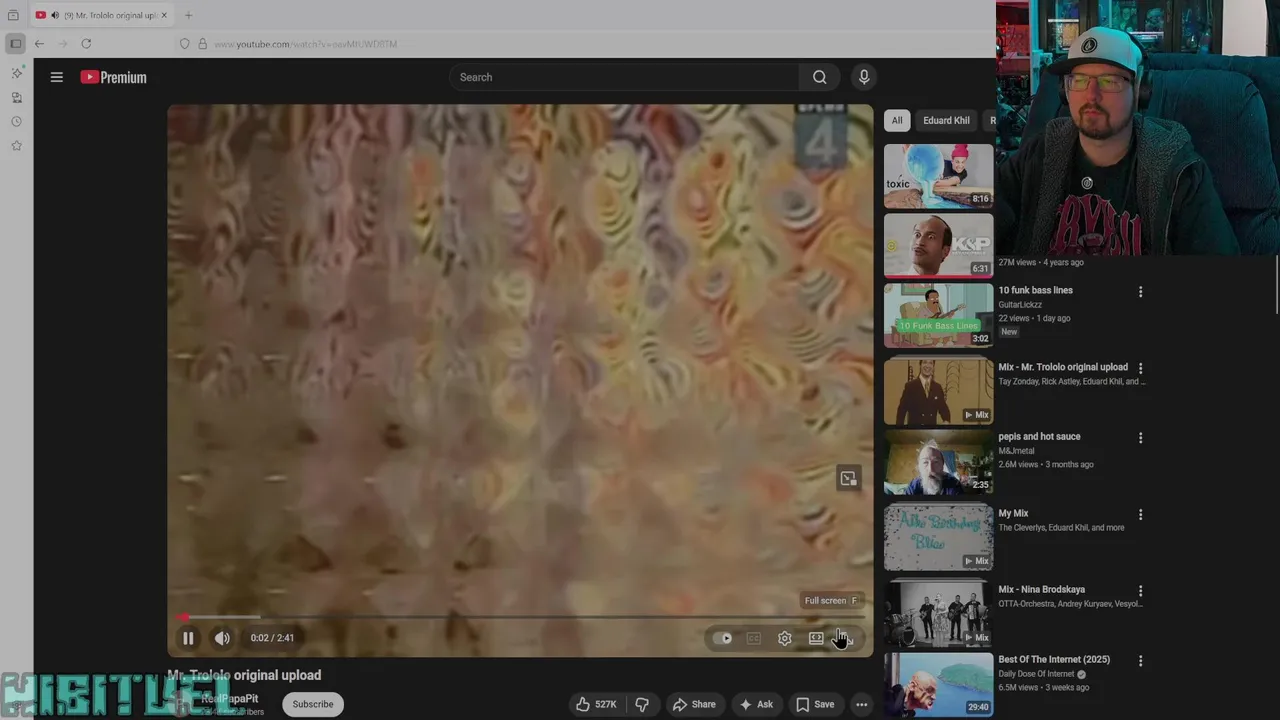Open the Share dialog
This screenshot has height=720, width=1280.
coord(694,704)
